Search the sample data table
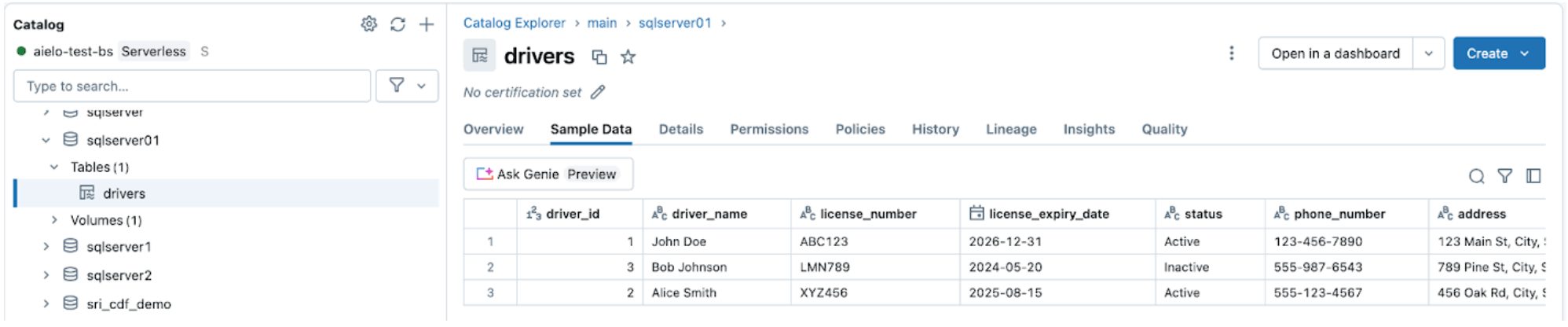 click(x=1476, y=176)
